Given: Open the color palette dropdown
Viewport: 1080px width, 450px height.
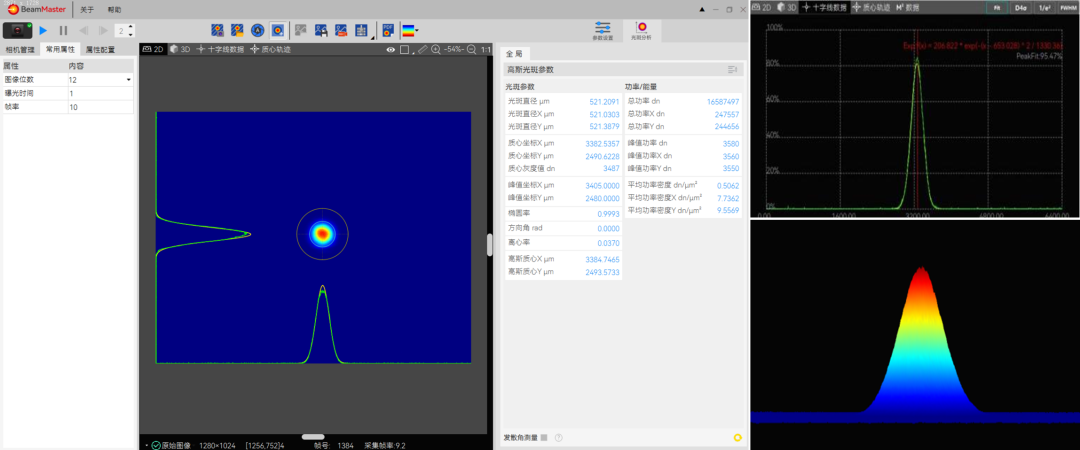Looking at the screenshot, I should (x=410, y=30).
